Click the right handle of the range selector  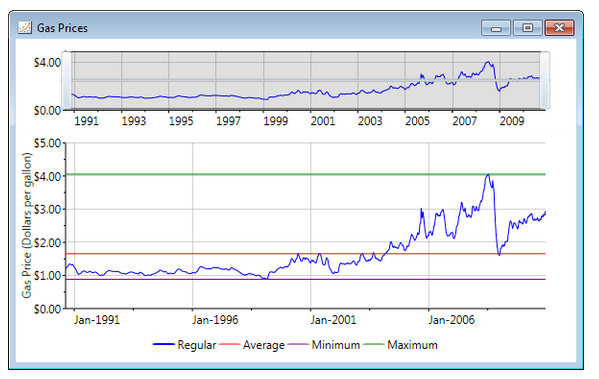coord(545,81)
